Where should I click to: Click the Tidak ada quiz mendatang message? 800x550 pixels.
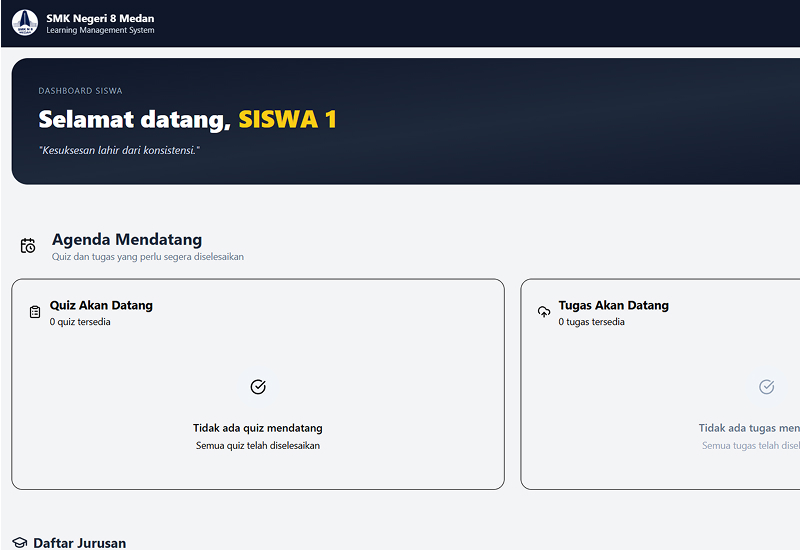(258, 428)
